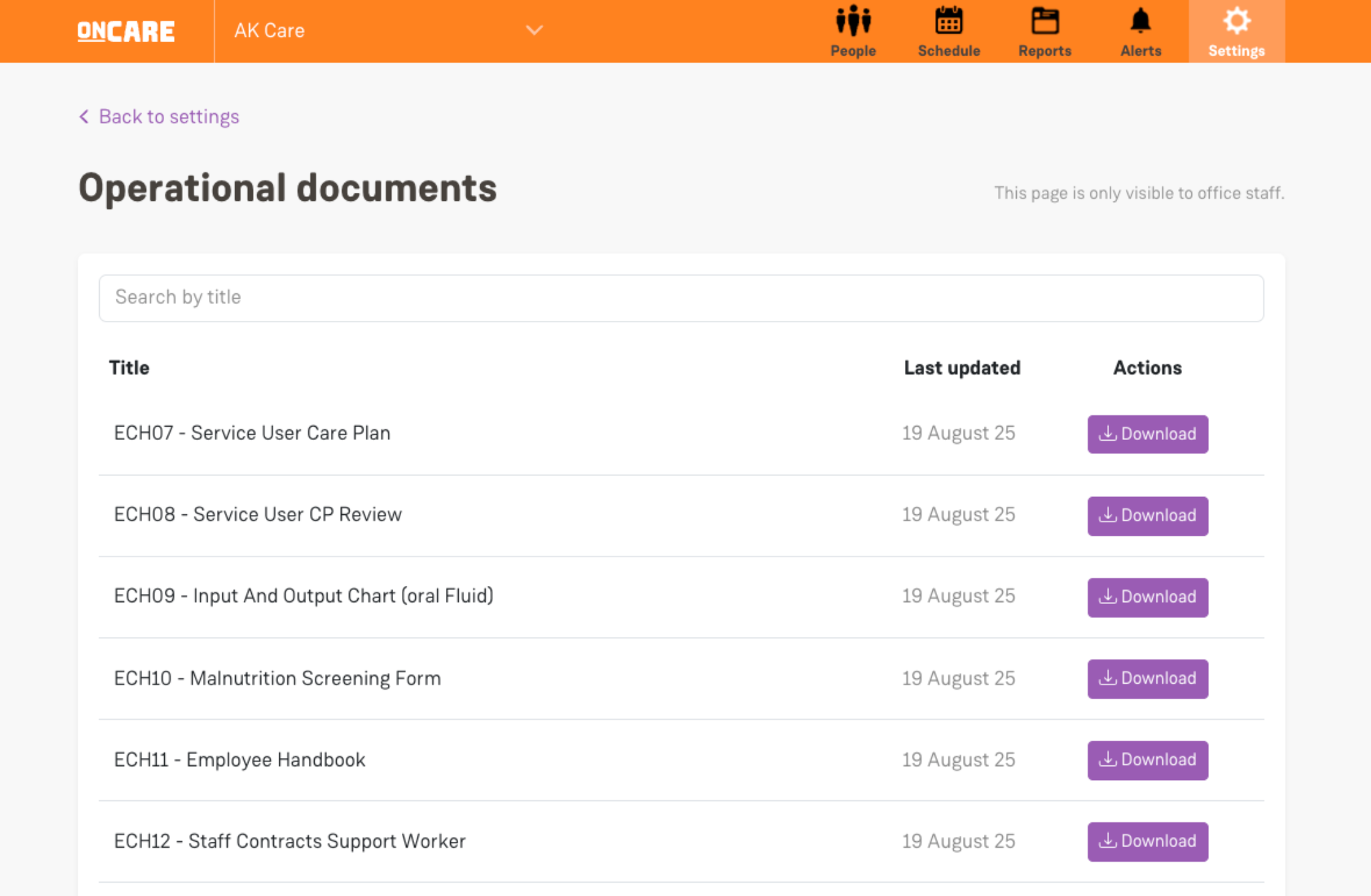Click the Settings gear icon

(1236, 21)
